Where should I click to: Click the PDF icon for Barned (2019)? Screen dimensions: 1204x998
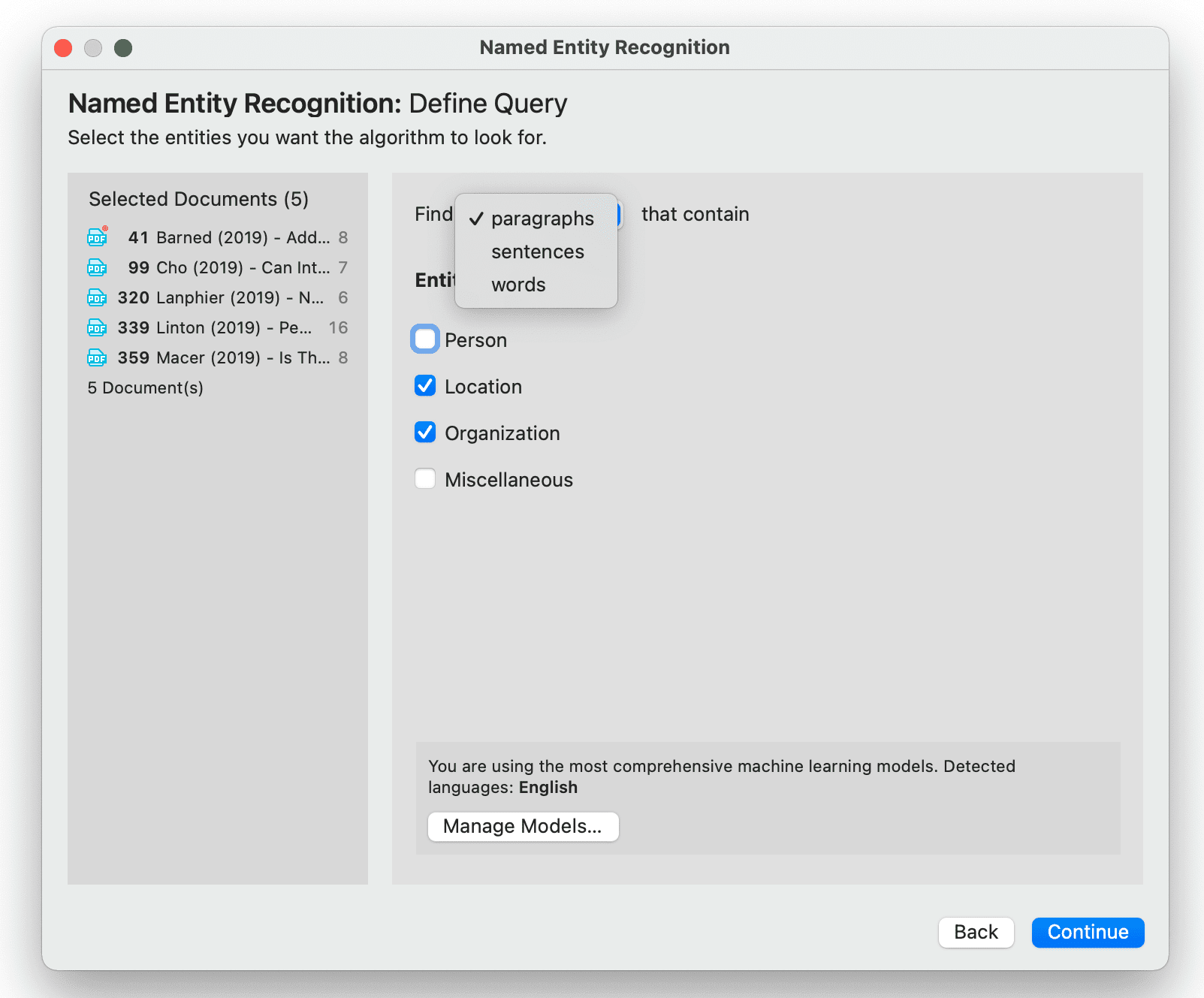(97, 237)
